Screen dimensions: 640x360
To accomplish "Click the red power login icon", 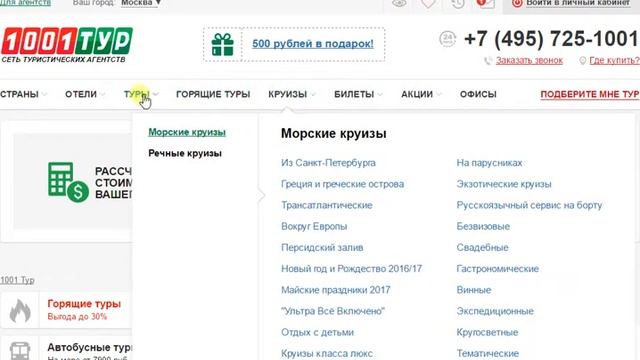I will (x=517, y=3).
